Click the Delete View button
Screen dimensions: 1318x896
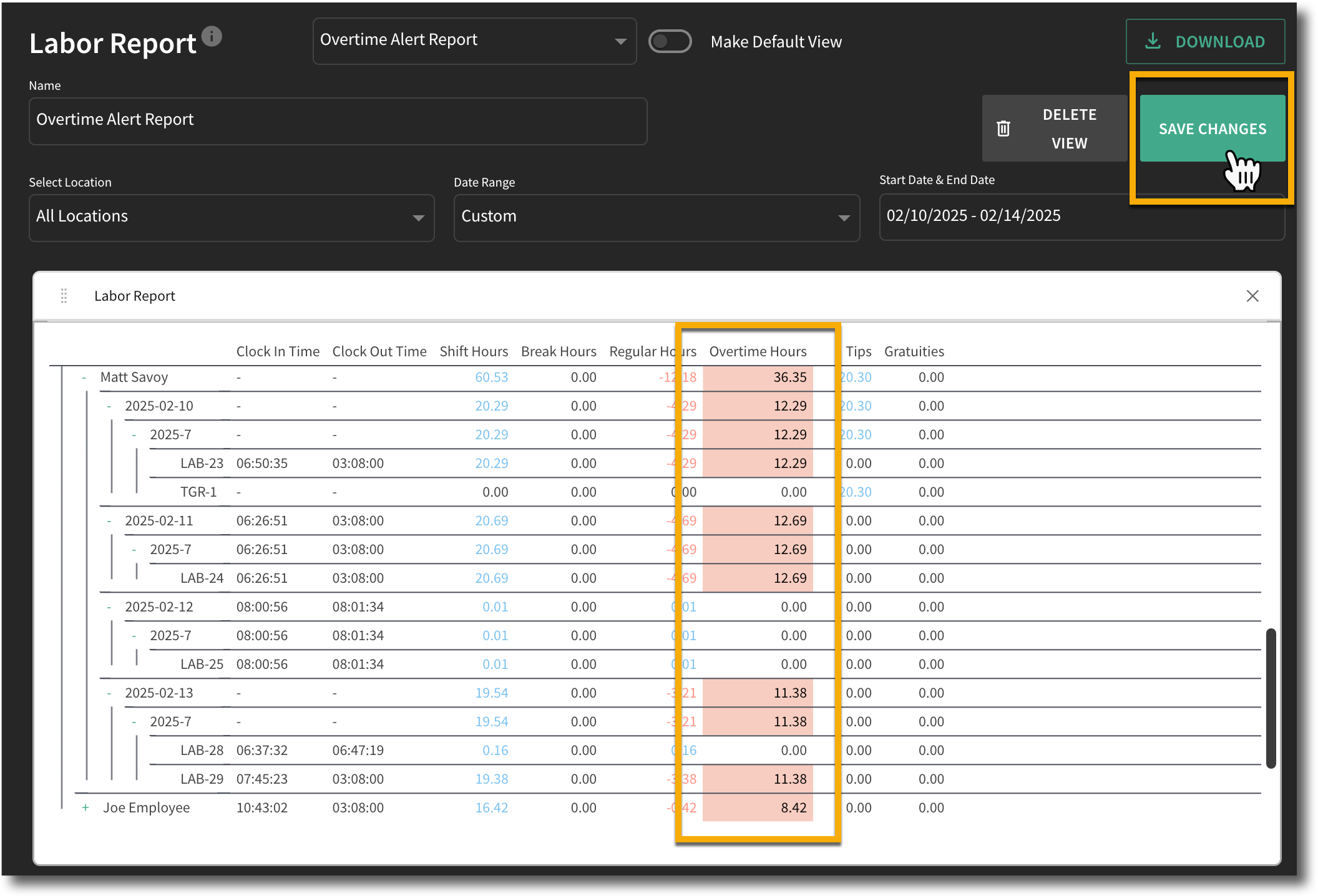[x=1054, y=129]
